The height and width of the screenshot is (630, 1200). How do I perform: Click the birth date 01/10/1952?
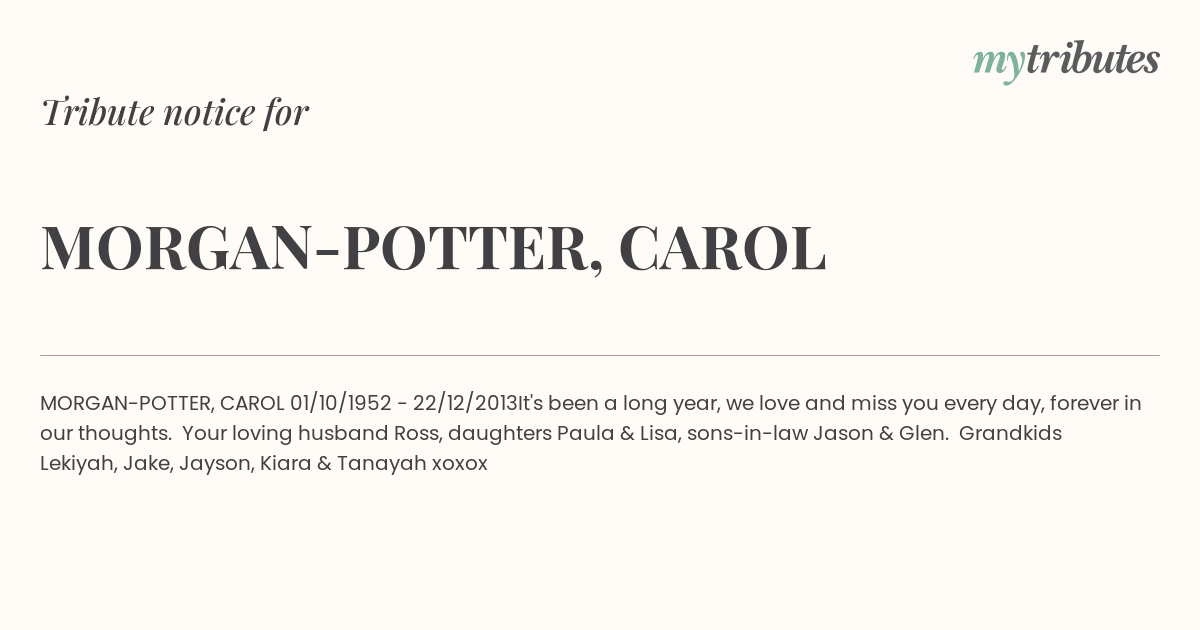click(x=340, y=404)
